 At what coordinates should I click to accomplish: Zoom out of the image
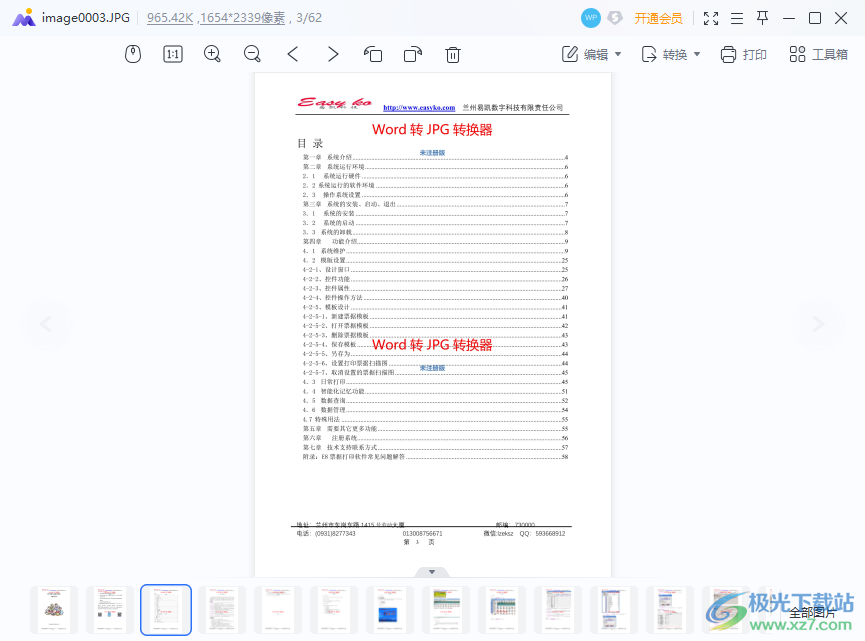pyautogui.click(x=252, y=54)
